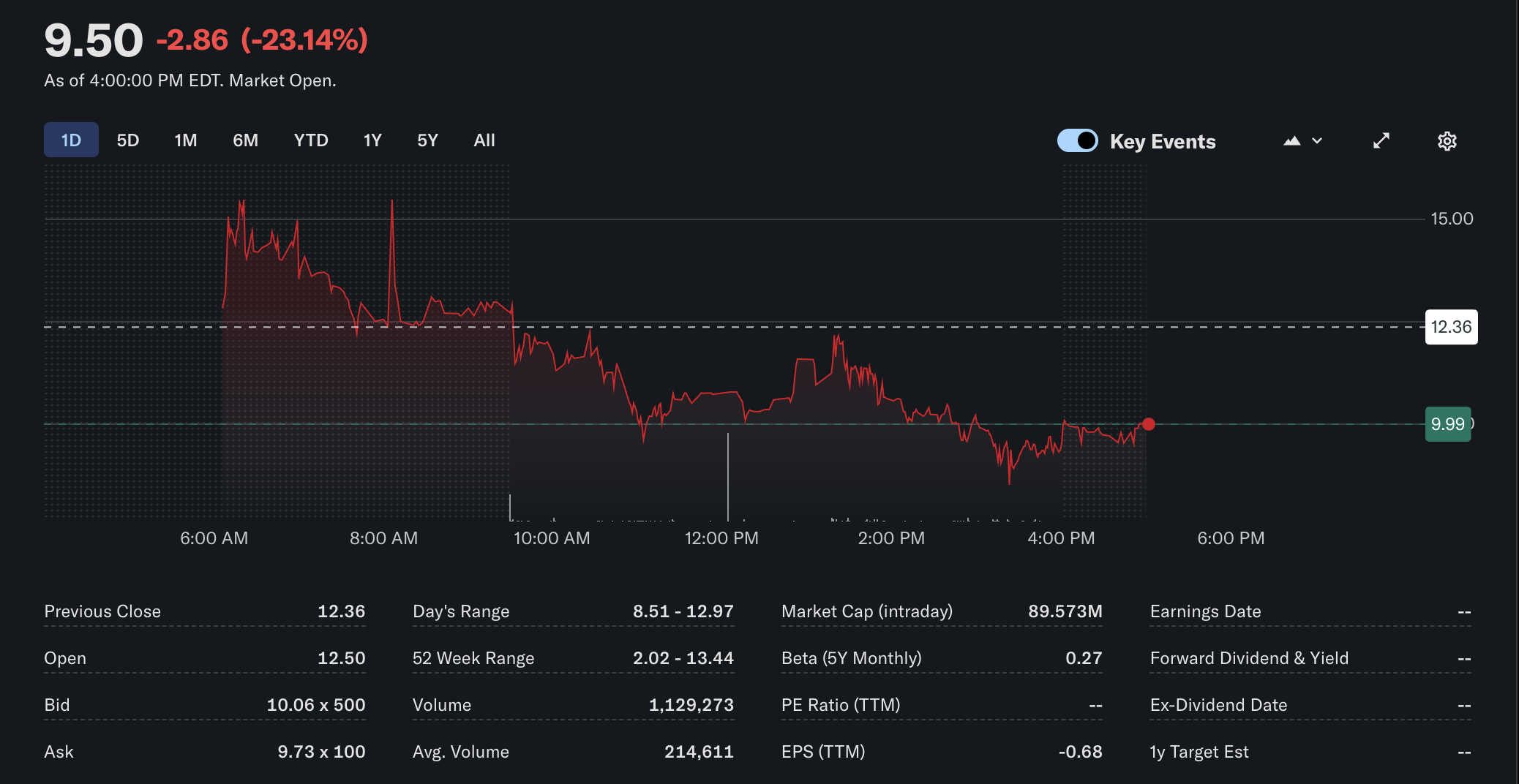This screenshot has height=784, width=1519.
Task: Toggle off the Key Events switch
Action: point(1077,140)
